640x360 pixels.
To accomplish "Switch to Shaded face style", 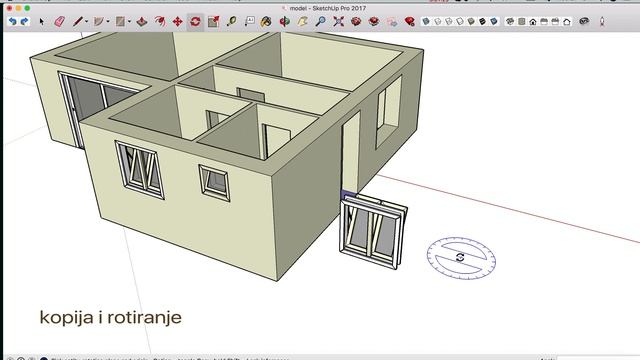I will pyautogui.click(x=471, y=21).
